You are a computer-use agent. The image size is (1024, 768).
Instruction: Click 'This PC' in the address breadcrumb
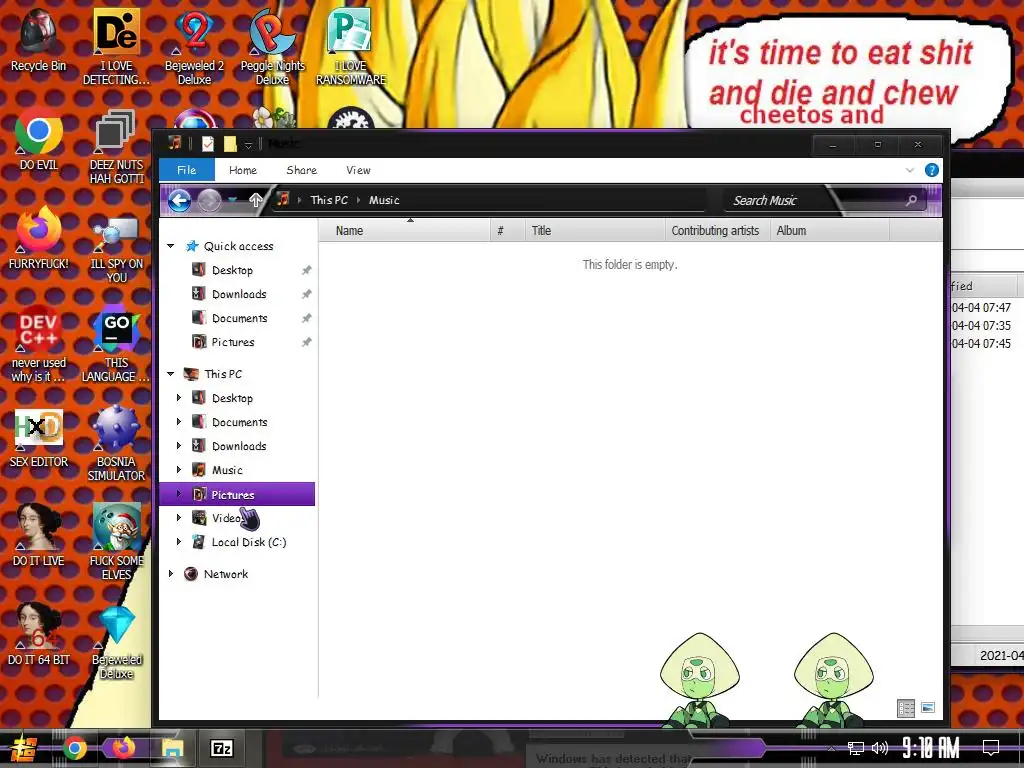point(329,200)
